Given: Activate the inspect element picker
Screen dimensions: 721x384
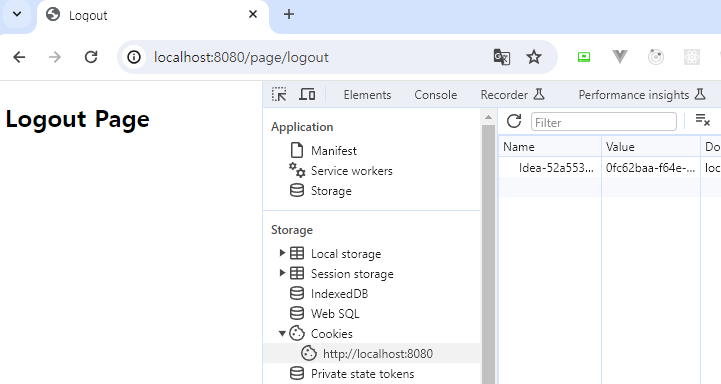Looking at the screenshot, I should [x=279, y=94].
